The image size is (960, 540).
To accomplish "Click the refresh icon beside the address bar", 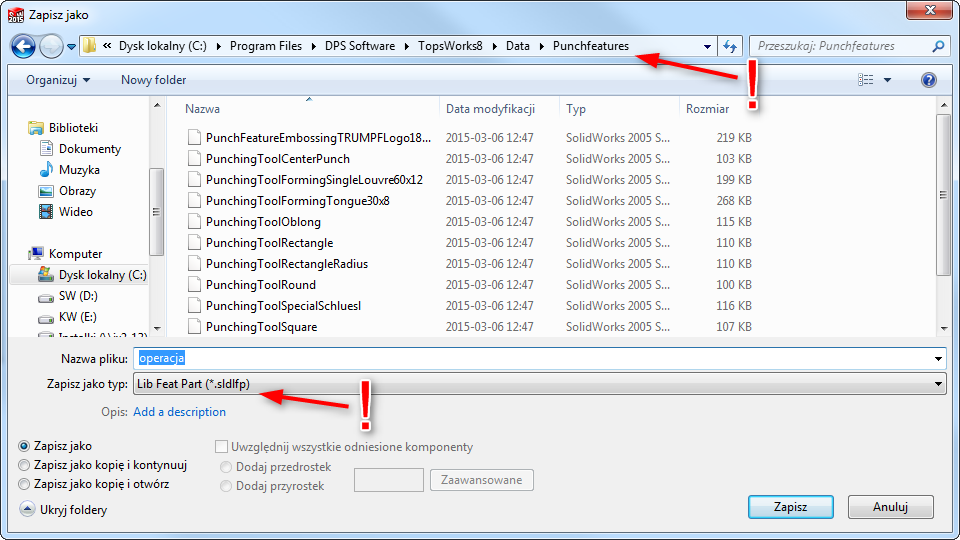I will 730,46.
